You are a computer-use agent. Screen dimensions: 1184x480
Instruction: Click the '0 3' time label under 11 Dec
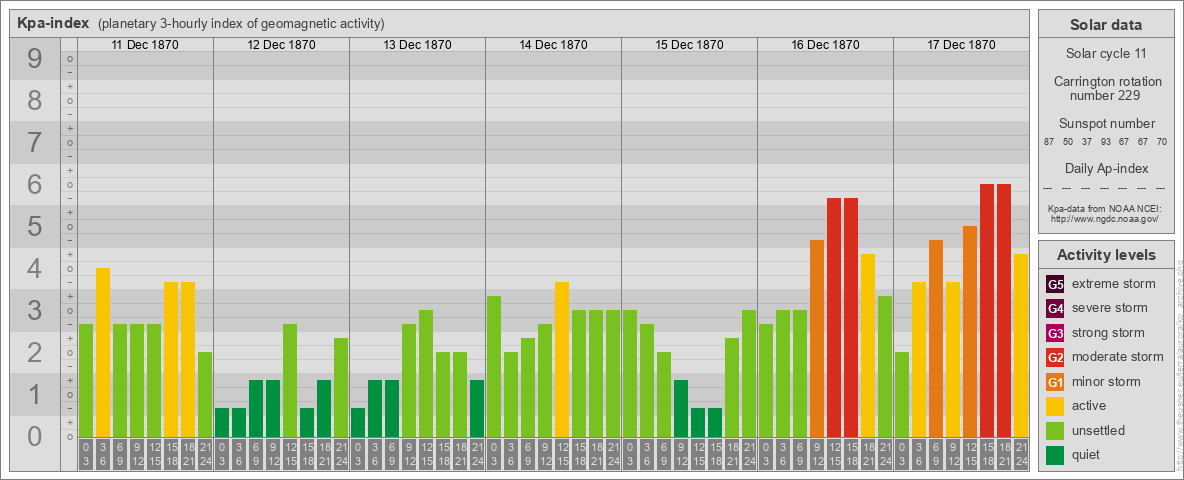click(86, 455)
